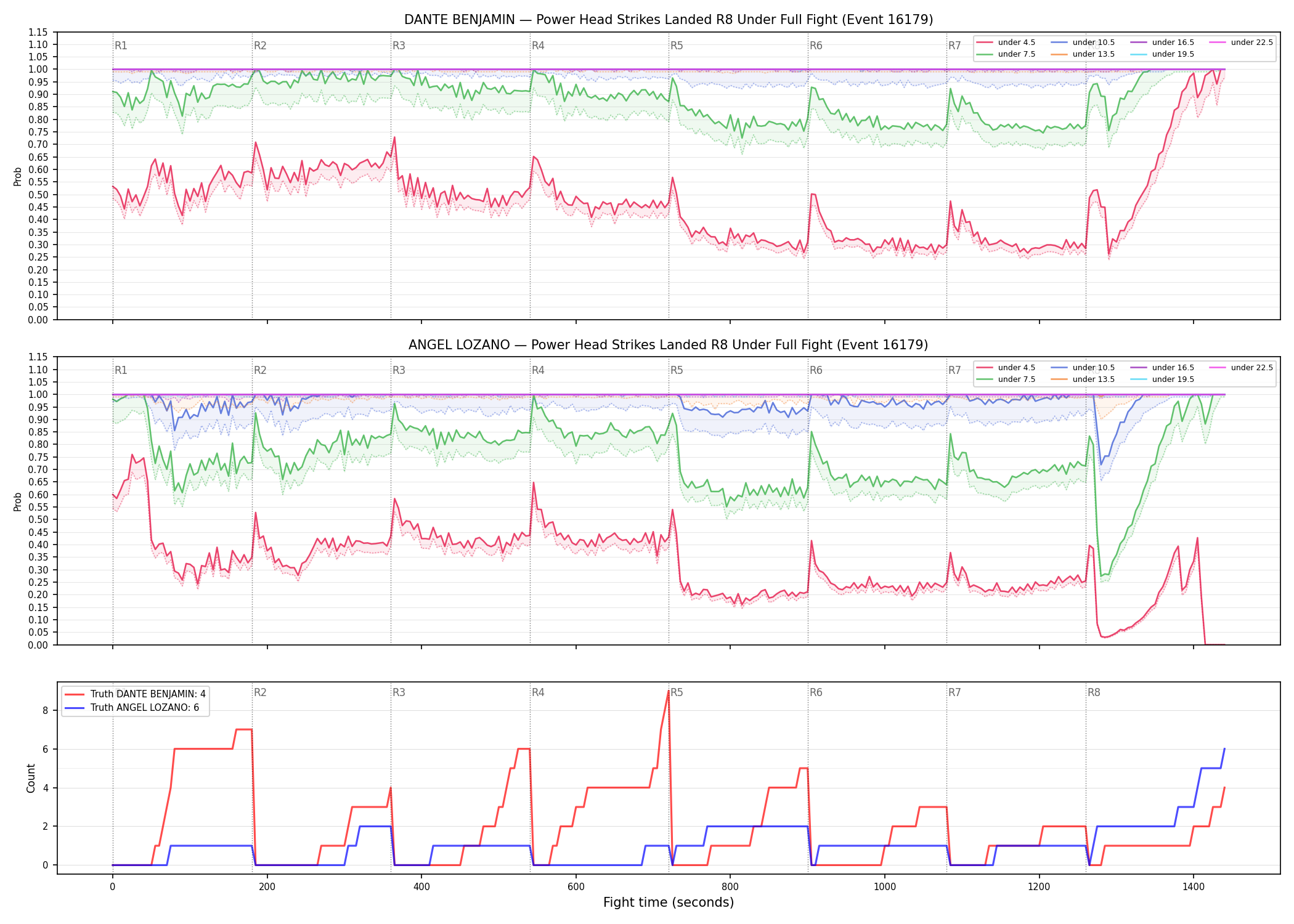Viewport: 1294px width, 924px height.
Task: Click 1.15 tick on Dante Benjamin Prob axis
Action: pyautogui.click(x=38, y=32)
